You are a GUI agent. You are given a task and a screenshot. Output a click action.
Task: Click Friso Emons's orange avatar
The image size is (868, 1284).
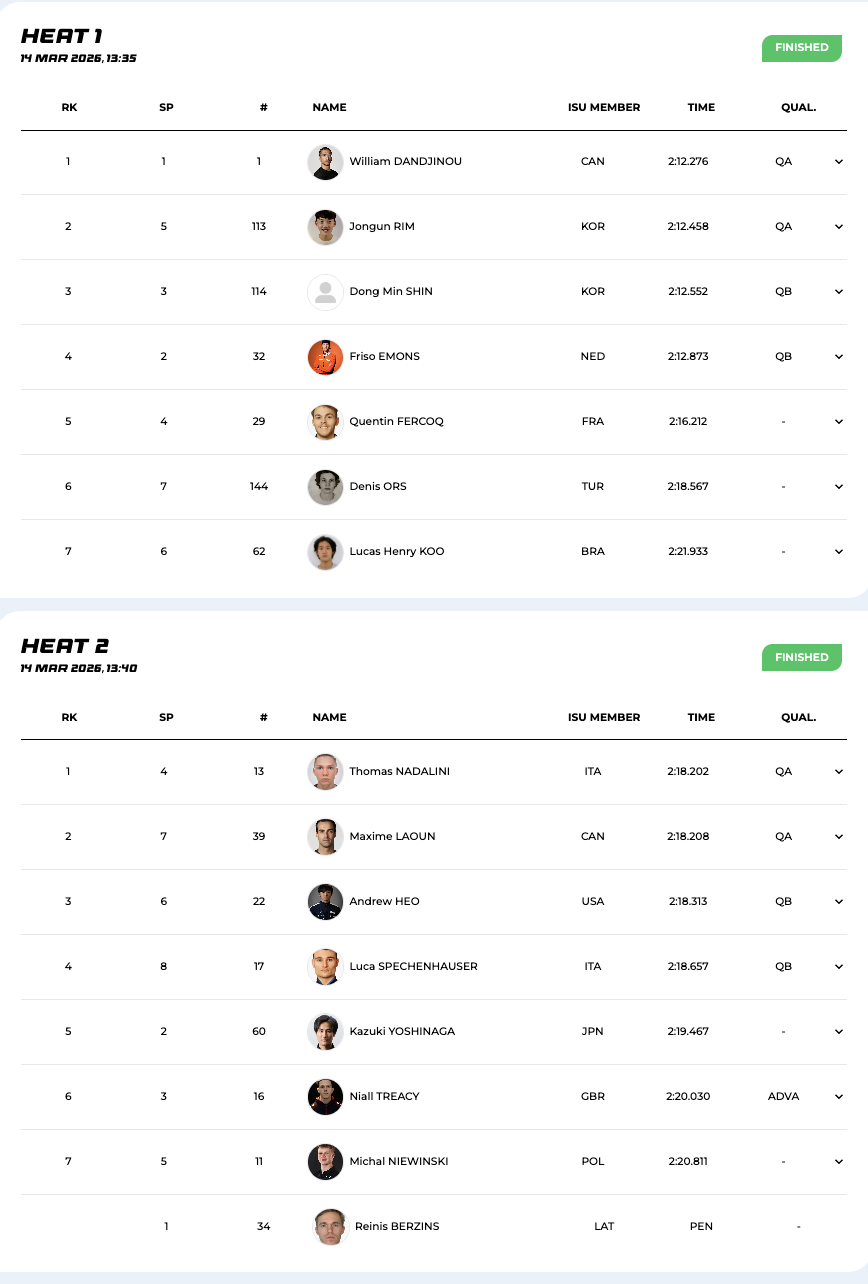[x=325, y=357]
